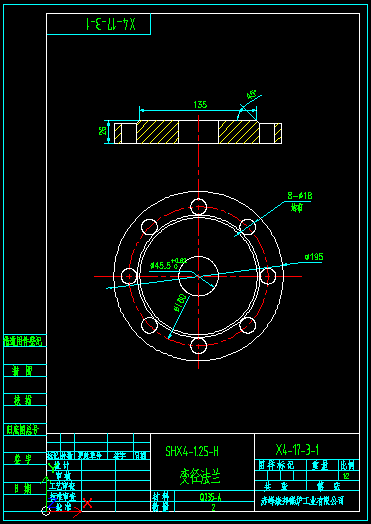Select the ø45.5 bore dimension text
This screenshot has width=371, height=524.
(168, 264)
